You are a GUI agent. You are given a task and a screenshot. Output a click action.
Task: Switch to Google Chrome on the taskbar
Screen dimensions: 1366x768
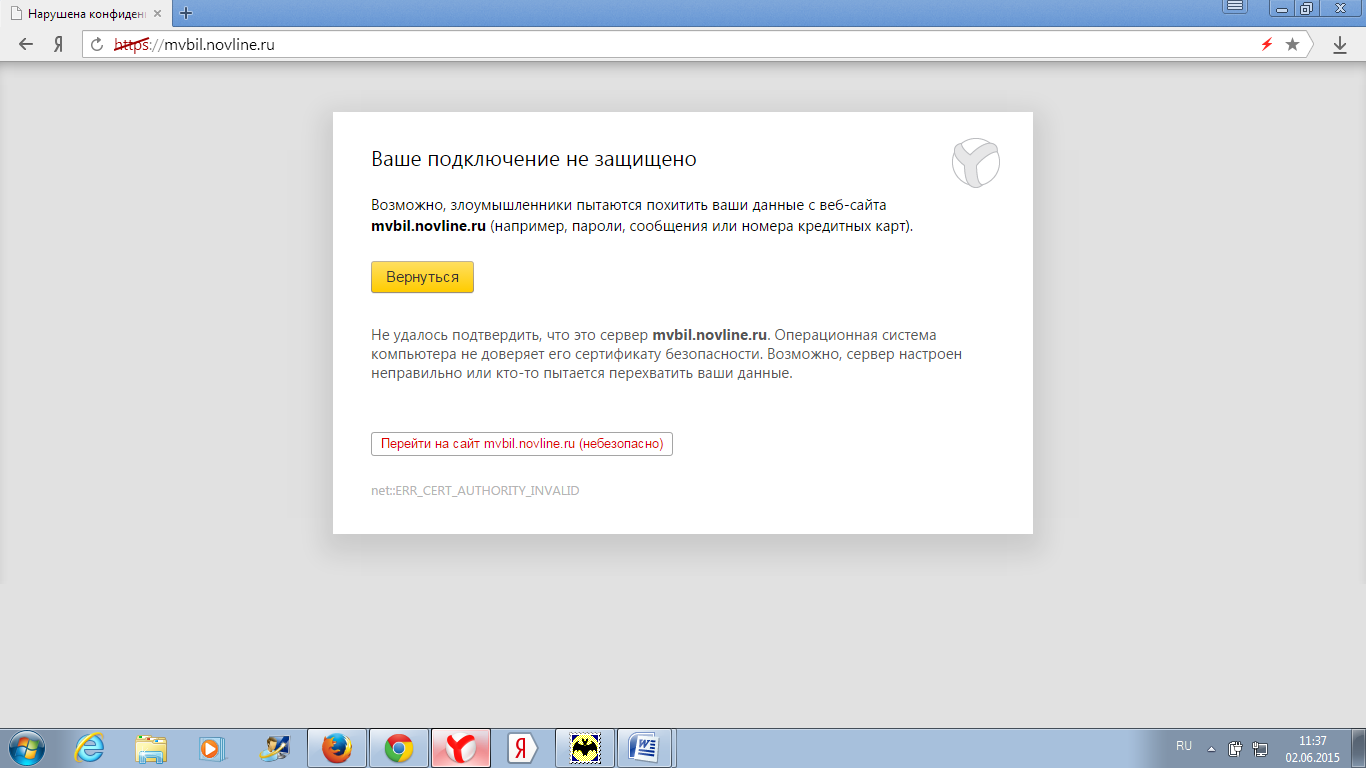399,748
